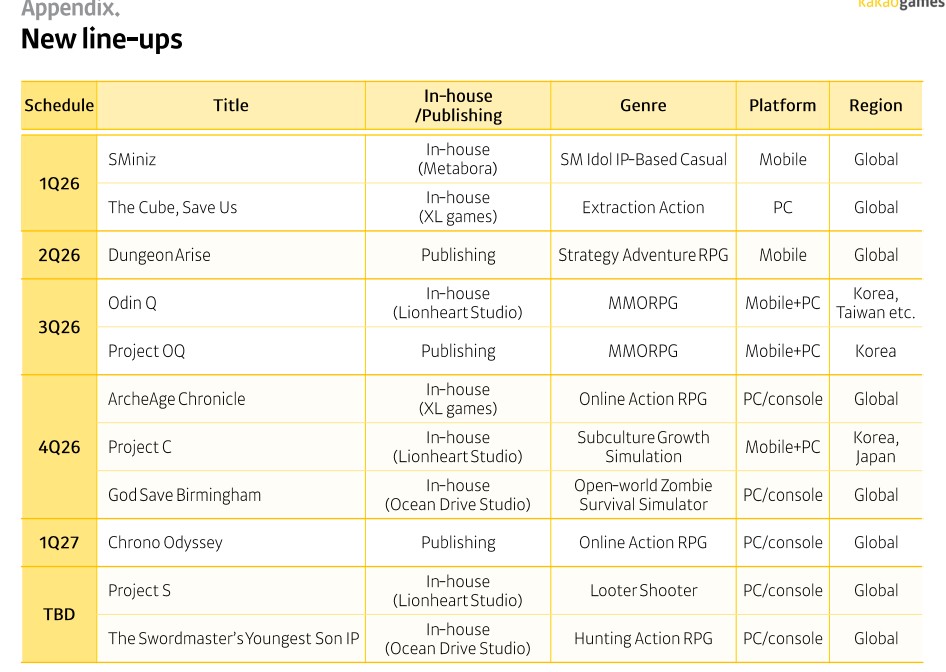Select the "Appendix." label text
The height and width of the screenshot is (672, 946).
pyautogui.click(x=70, y=9)
